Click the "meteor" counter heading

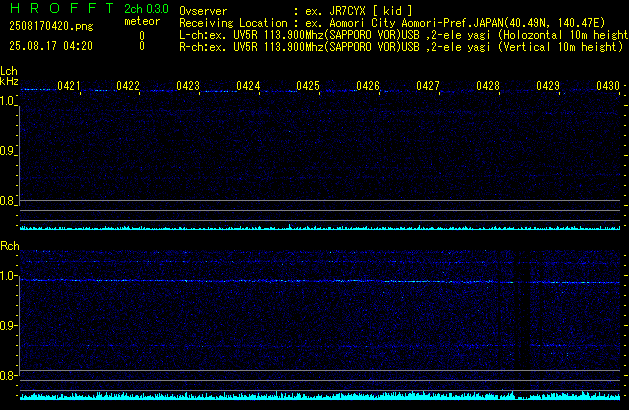pos(142,21)
